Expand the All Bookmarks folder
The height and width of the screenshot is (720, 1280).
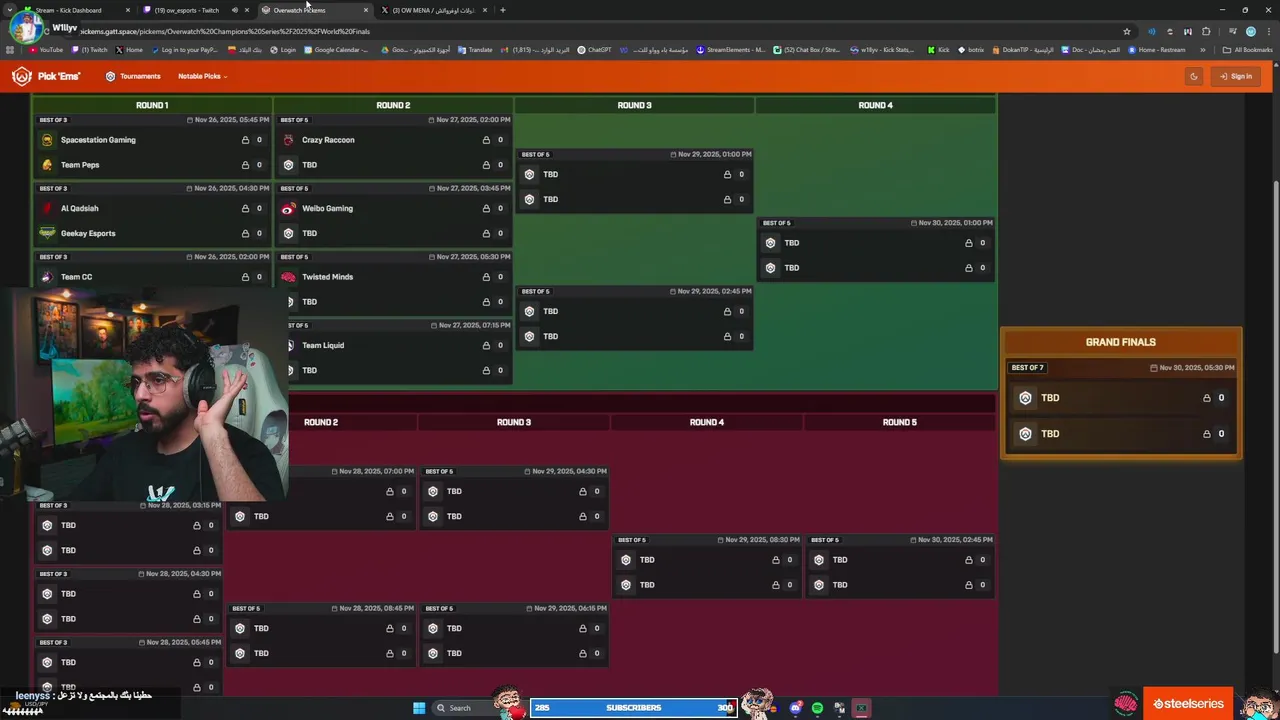pos(1248,49)
